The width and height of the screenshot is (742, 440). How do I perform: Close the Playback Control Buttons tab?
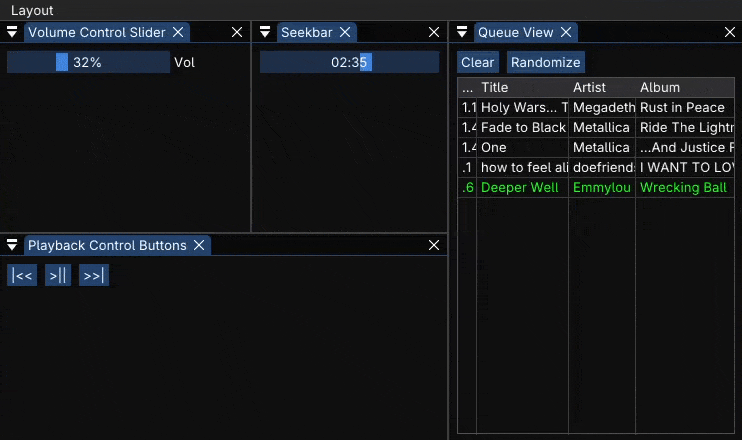[x=199, y=245]
